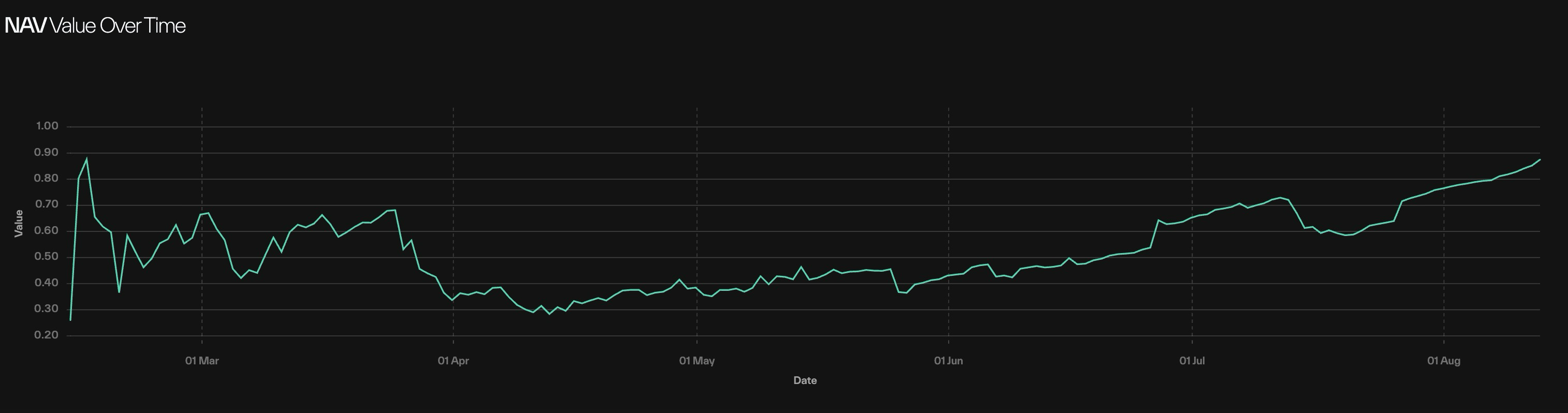The height and width of the screenshot is (413, 1568).
Task: Click the 0.80 y-axis tick label
Action: point(47,179)
